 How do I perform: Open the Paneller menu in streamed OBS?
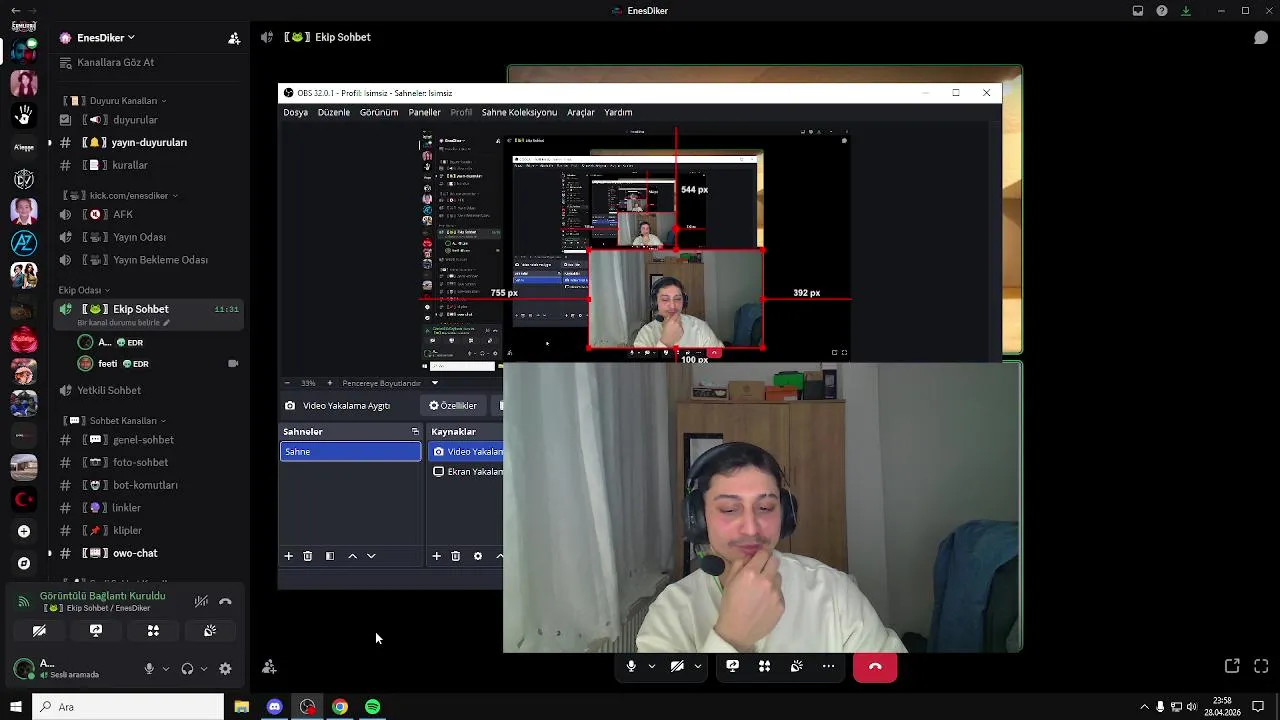point(424,112)
